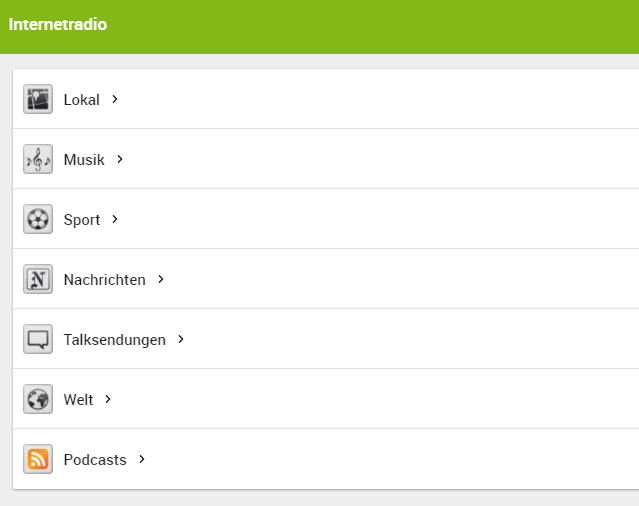This screenshot has height=506, width=639.
Task: Open the Lokal radio category
Action: click(81, 99)
